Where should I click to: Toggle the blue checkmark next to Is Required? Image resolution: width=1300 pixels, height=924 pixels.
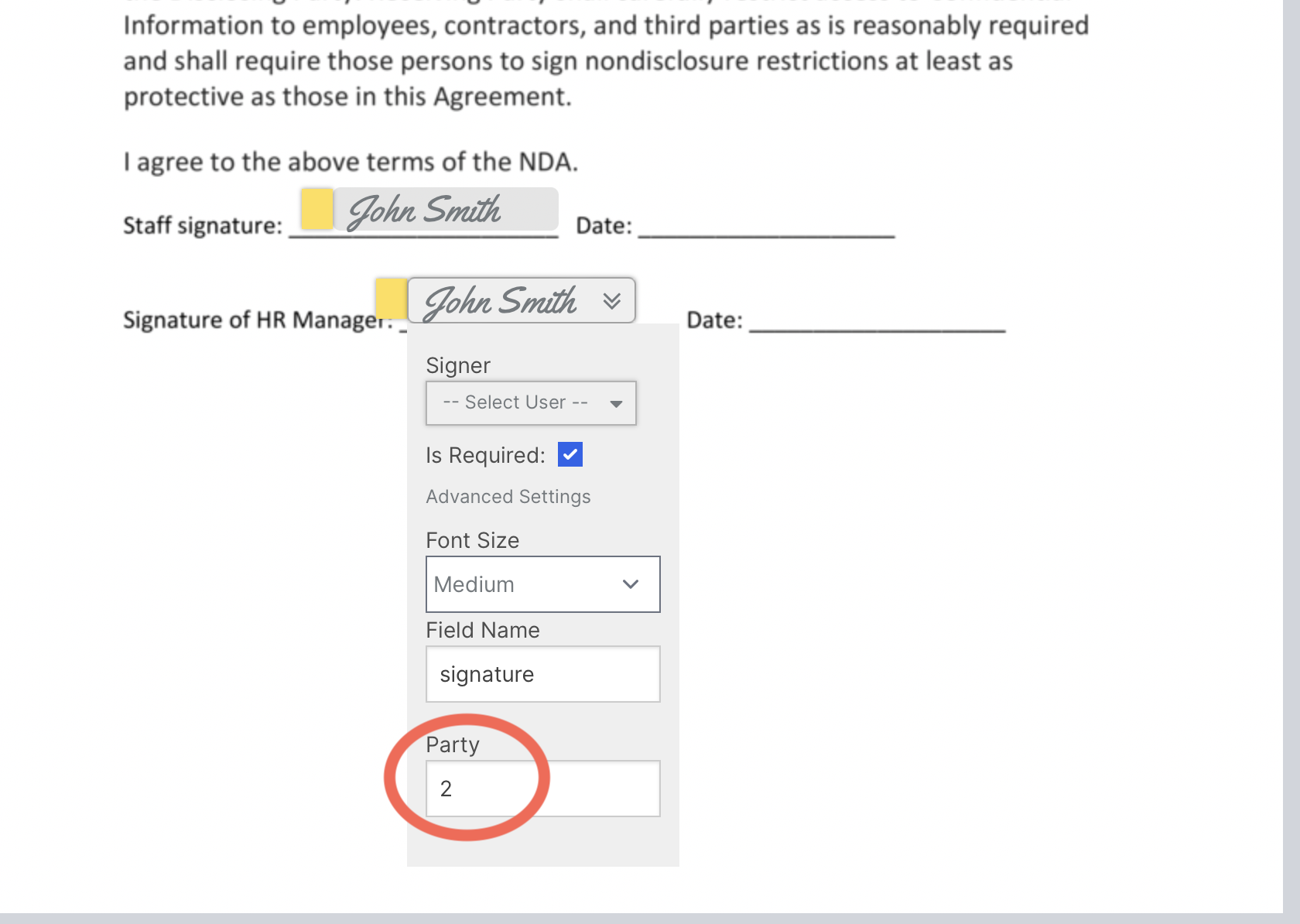pyautogui.click(x=570, y=454)
